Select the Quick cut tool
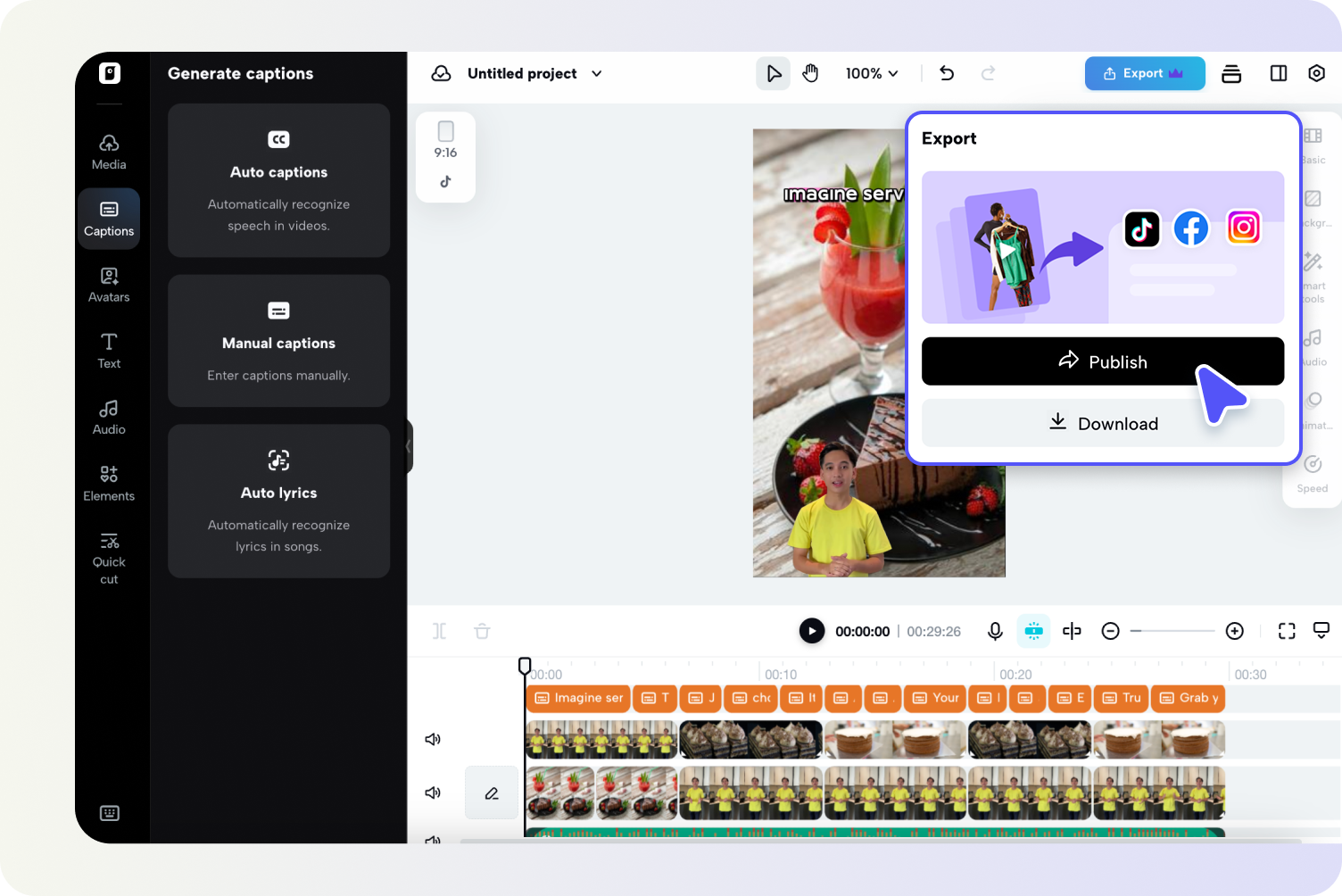 point(109,555)
